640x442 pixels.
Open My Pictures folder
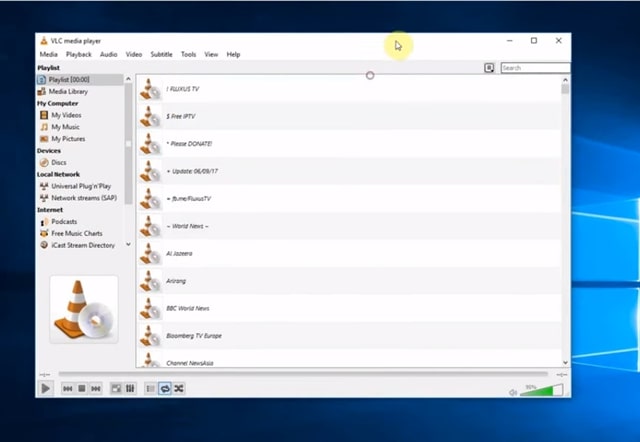tap(68, 139)
